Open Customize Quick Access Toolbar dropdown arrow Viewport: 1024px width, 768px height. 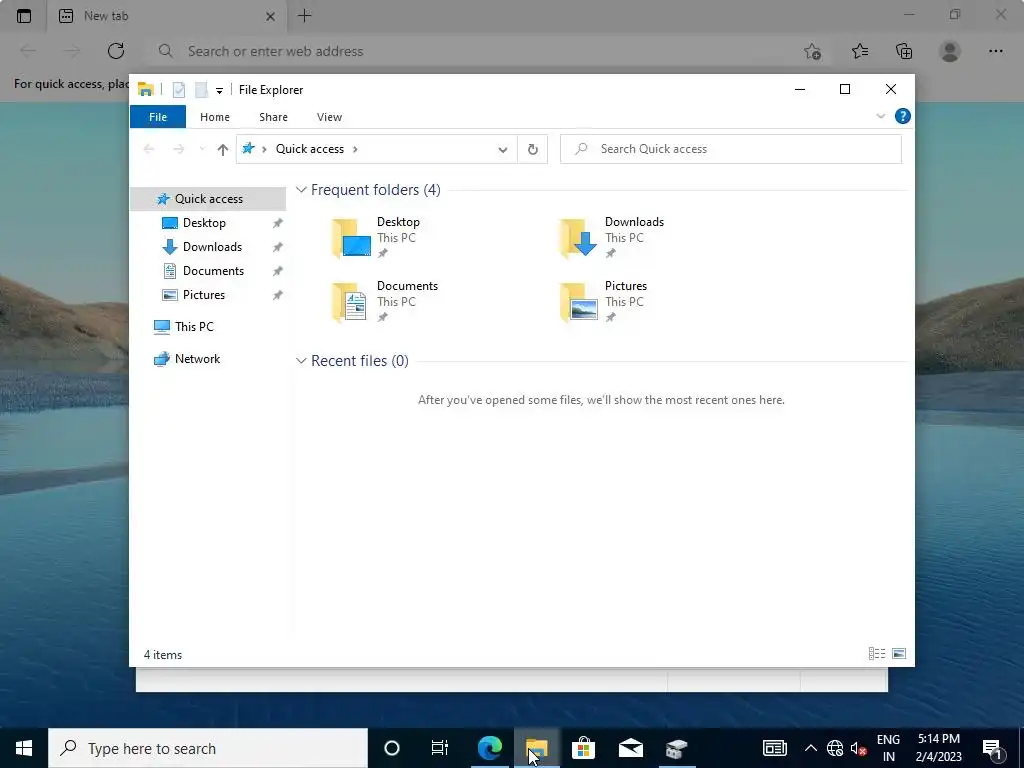219,91
